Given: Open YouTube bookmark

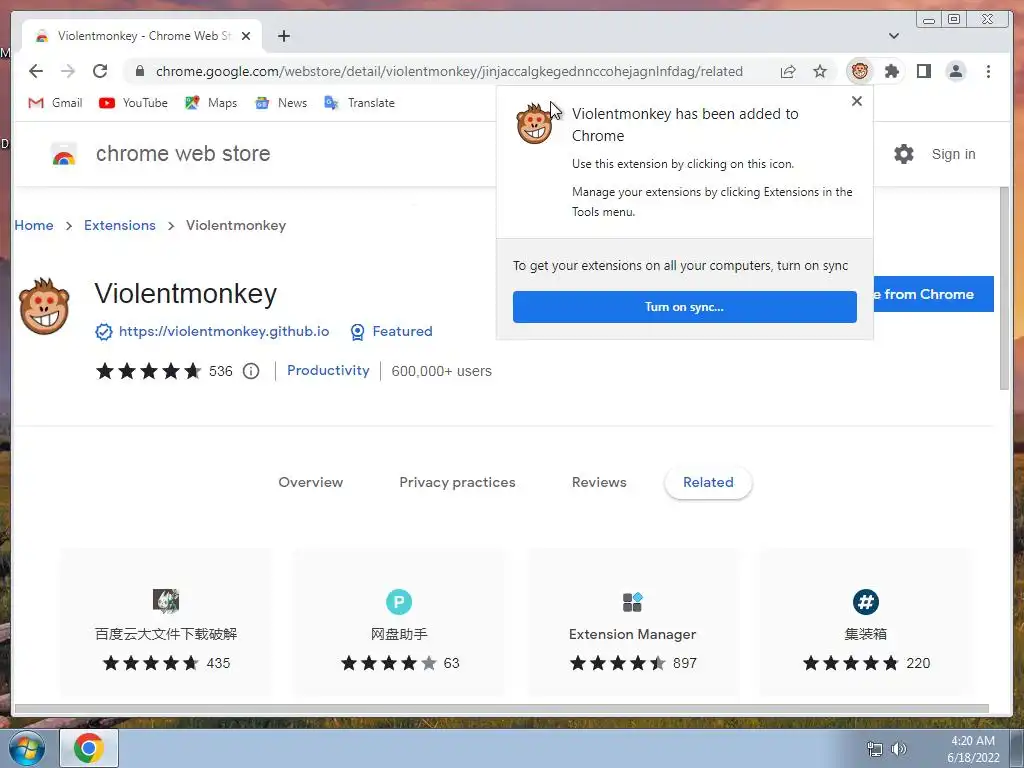Looking at the screenshot, I should pyautogui.click(x=133, y=103).
